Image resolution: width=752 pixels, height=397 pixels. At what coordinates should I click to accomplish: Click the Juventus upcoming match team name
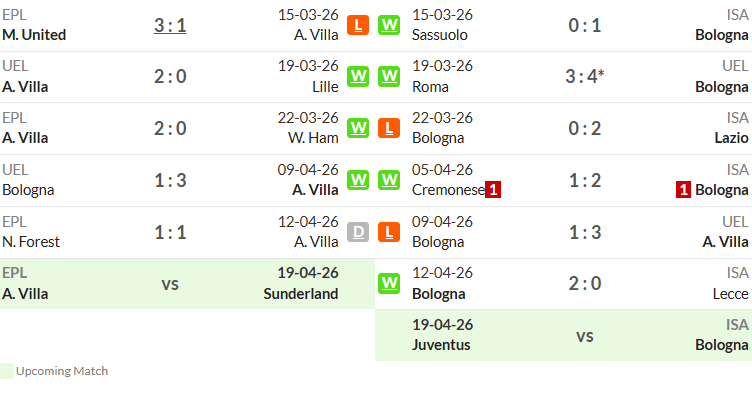pyautogui.click(x=441, y=345)
